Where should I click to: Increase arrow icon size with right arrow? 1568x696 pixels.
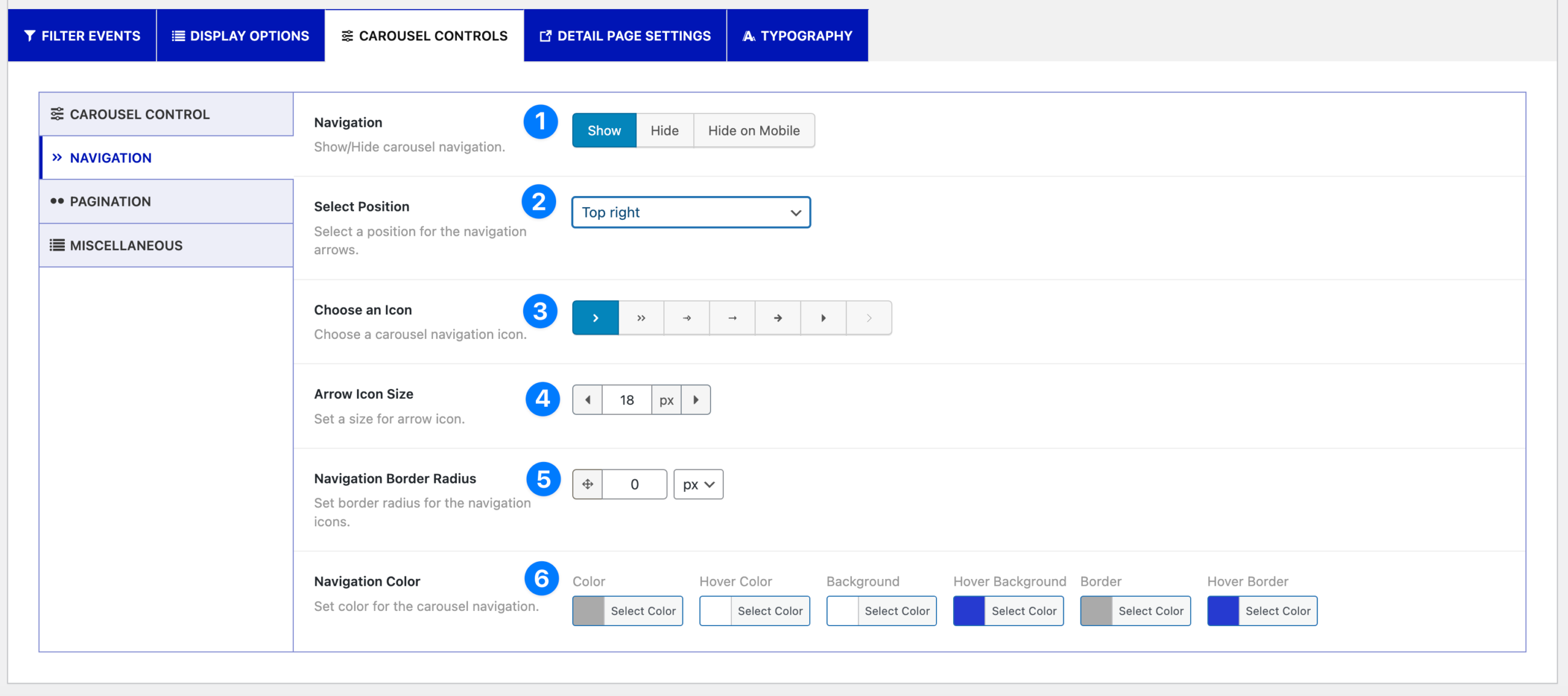click(696, 400)
